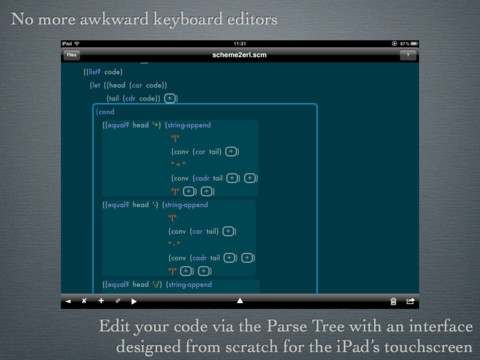This screenshot has width=480, height=360.
Task: Select the " - " string literal
Action: 174,244
